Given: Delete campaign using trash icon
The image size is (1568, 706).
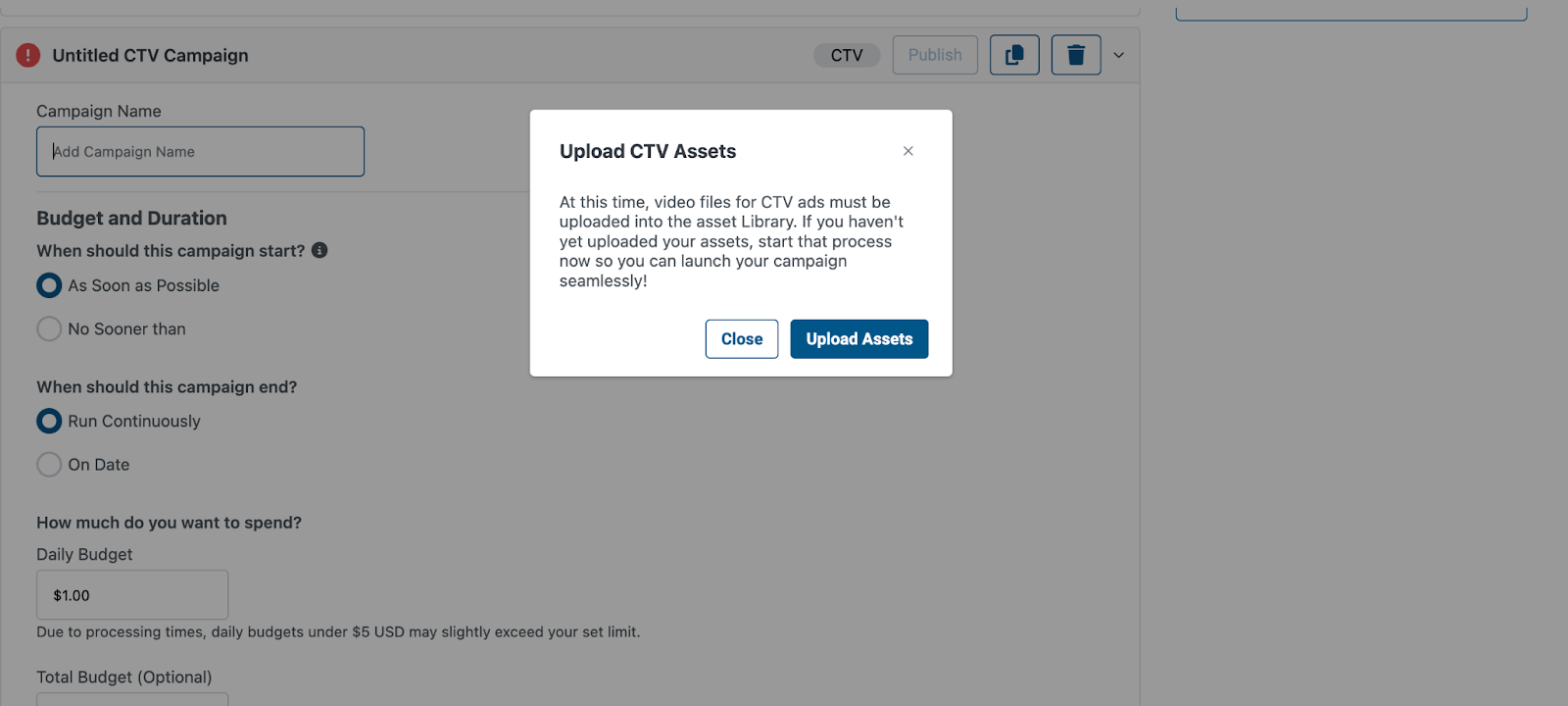Looking at the screenshot, I should click(x=1076, y=55).
